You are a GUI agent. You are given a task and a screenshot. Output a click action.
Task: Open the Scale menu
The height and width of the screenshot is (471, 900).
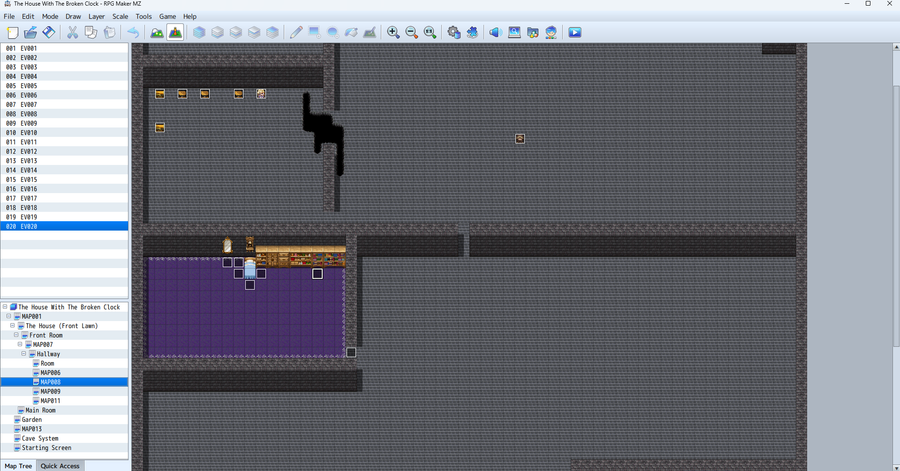coord(121,17)
